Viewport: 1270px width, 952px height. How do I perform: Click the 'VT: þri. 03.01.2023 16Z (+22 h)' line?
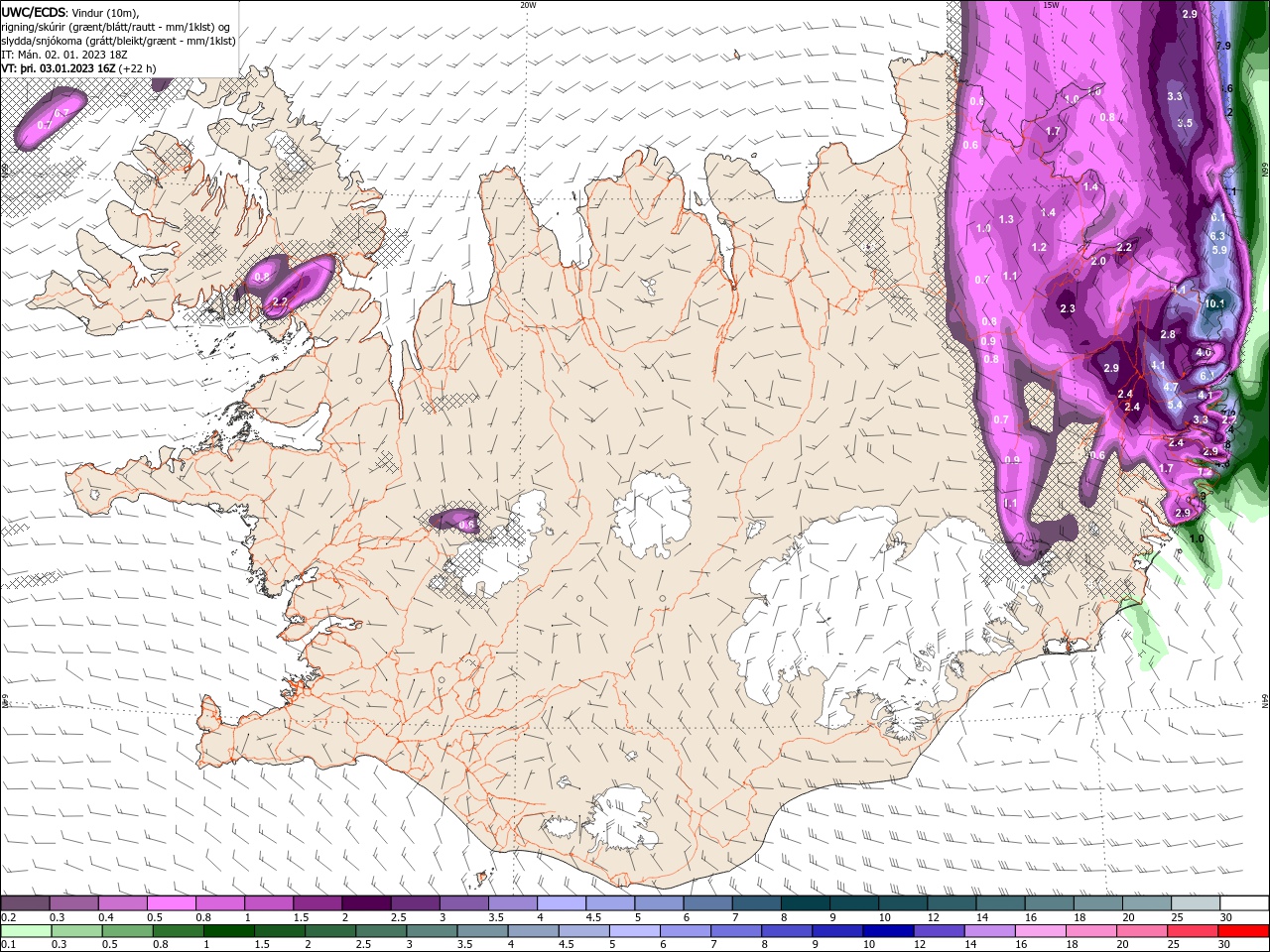pyautogui.click(x=78, y=68)
